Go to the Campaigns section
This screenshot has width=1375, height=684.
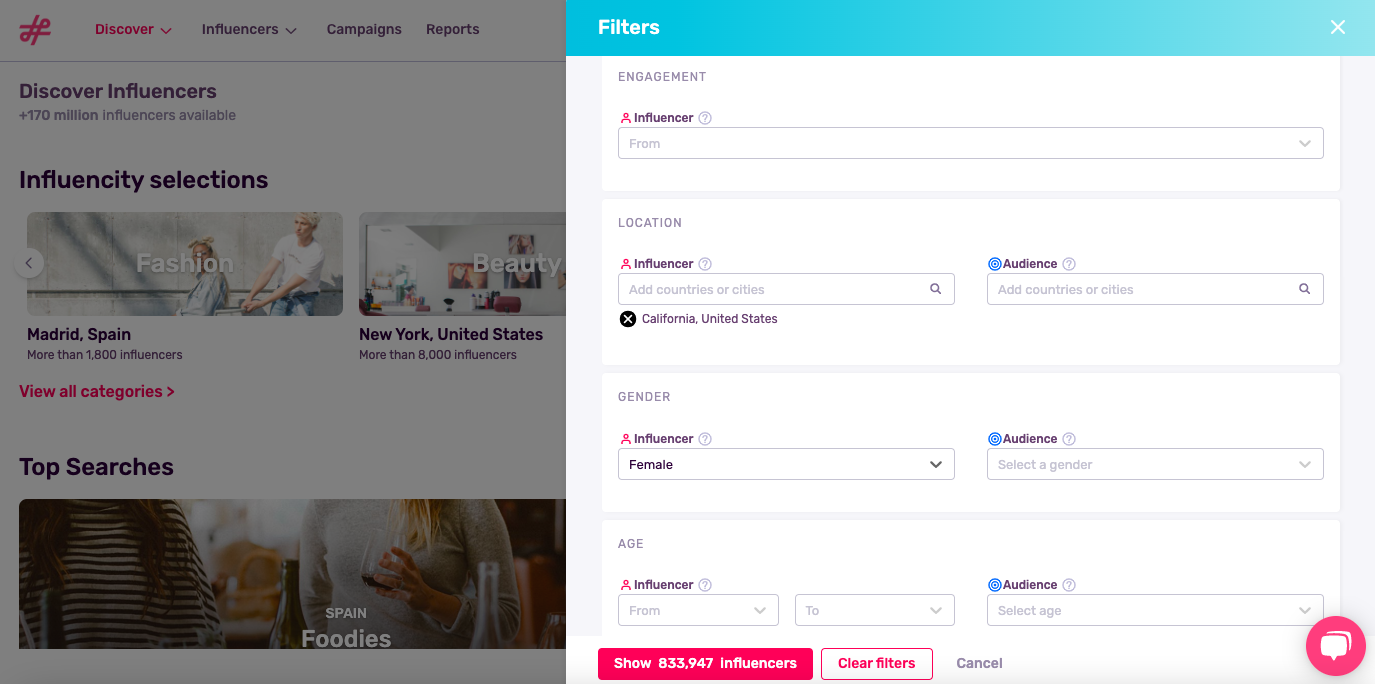tap(364, 29)
